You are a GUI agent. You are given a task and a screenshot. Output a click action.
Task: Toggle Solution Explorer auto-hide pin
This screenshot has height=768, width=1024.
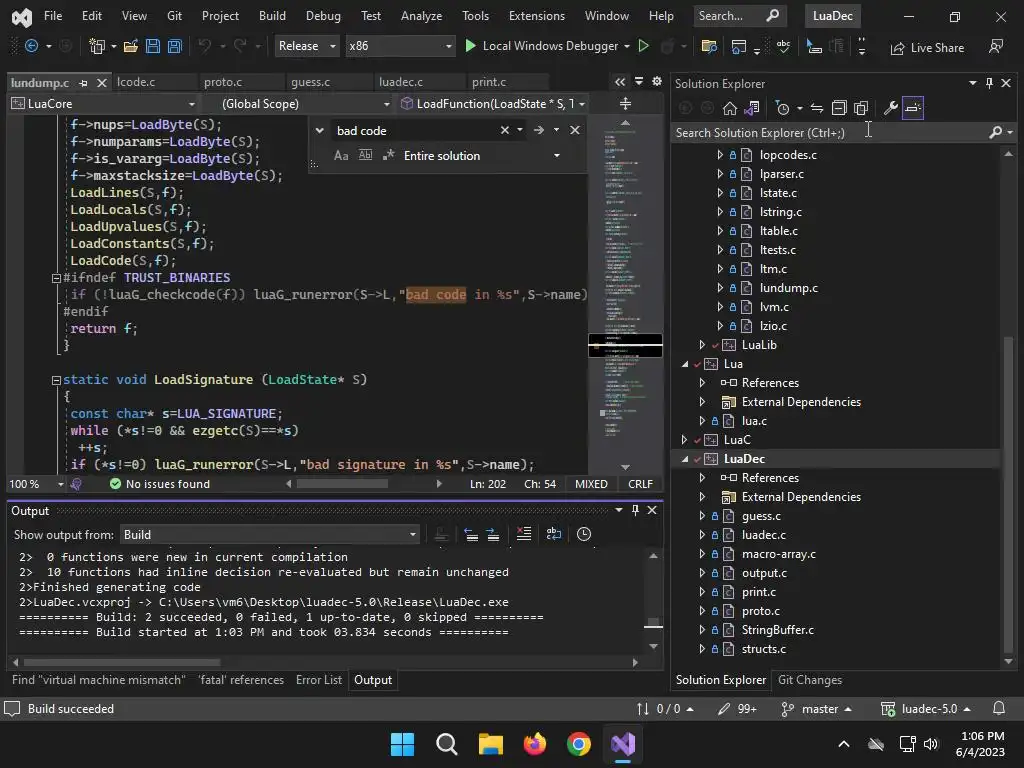click(989, 83)
